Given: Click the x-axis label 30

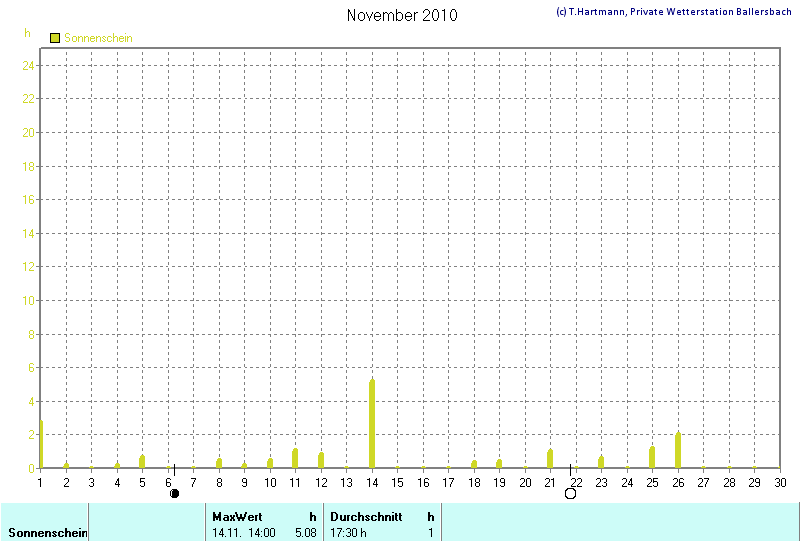Looking at the screenshot, I should (780, 483).
